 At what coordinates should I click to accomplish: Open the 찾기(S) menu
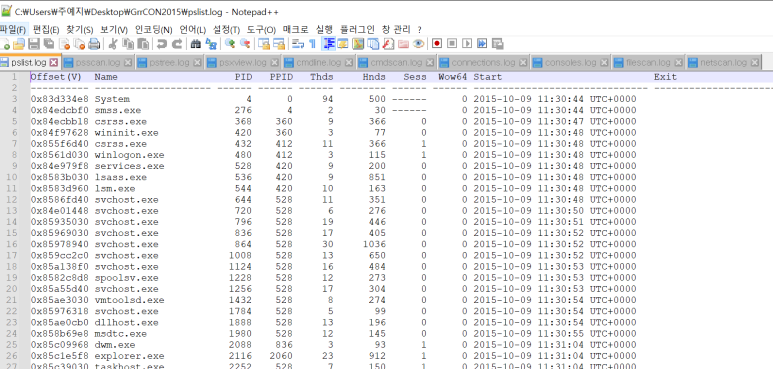[x=79, y=30]
